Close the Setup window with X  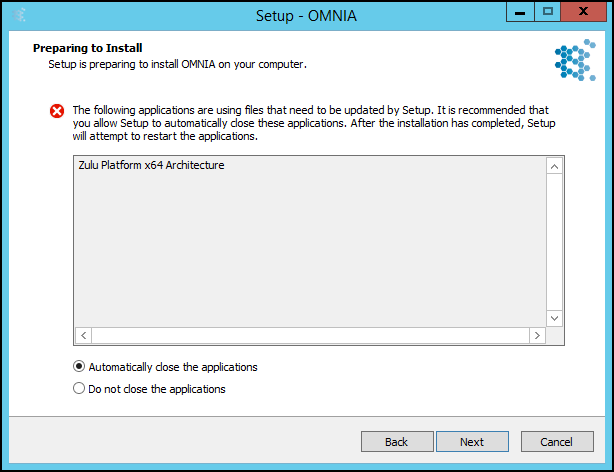(x=583, y=12)
